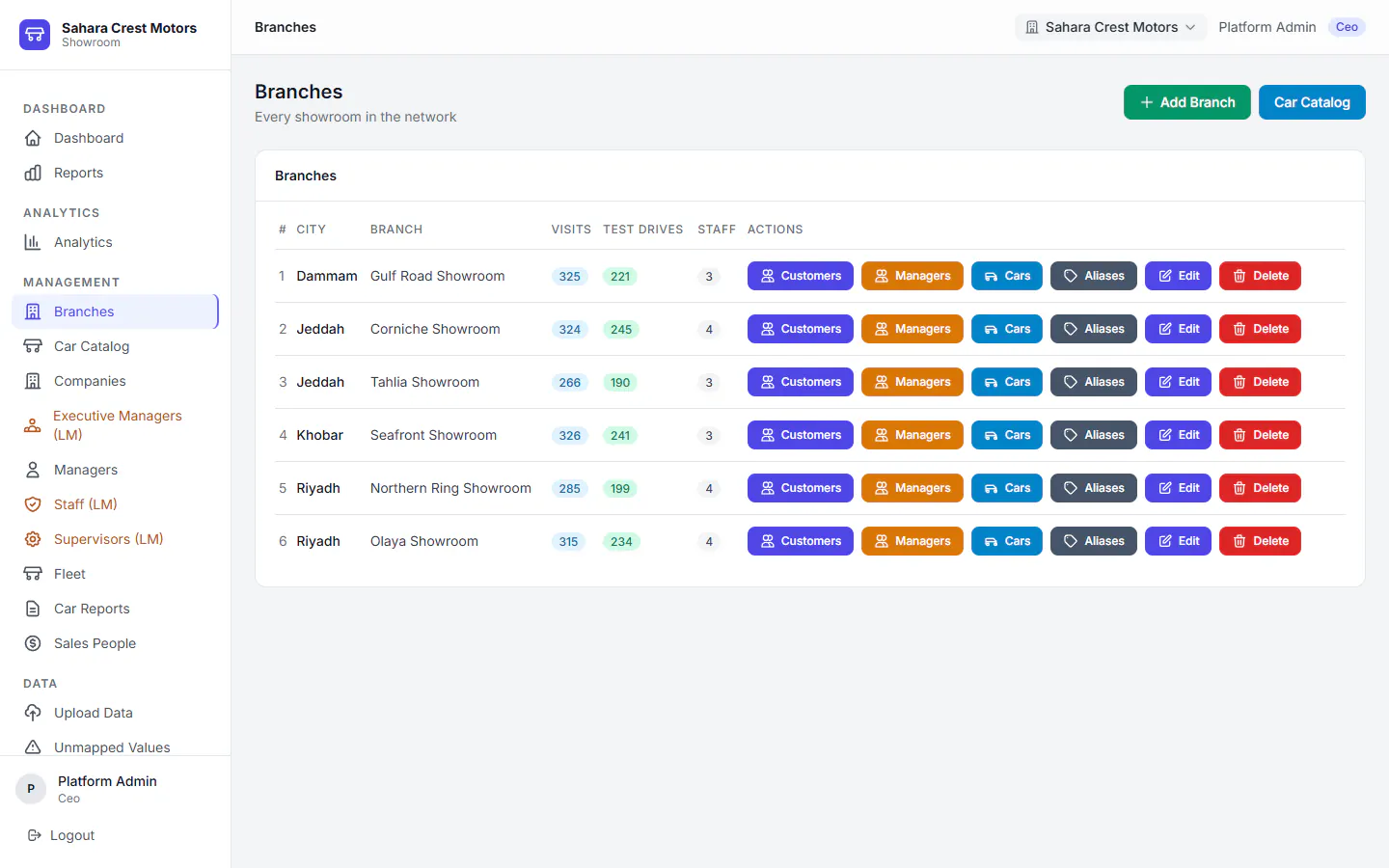Delete the Olaya Showroom branch
Screen dimensions: 1389x868
[x=1261, y=541]
